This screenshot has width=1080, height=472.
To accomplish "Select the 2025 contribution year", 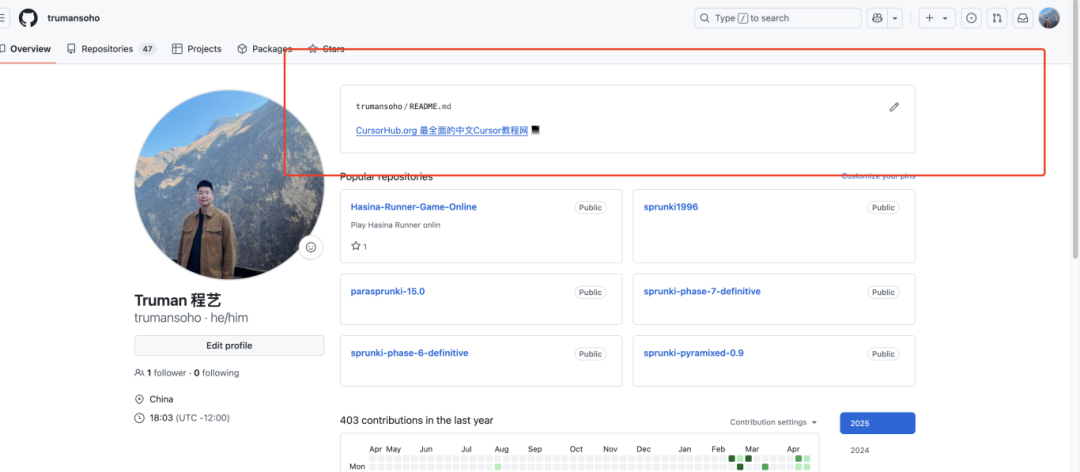I will tap(877, 423).
